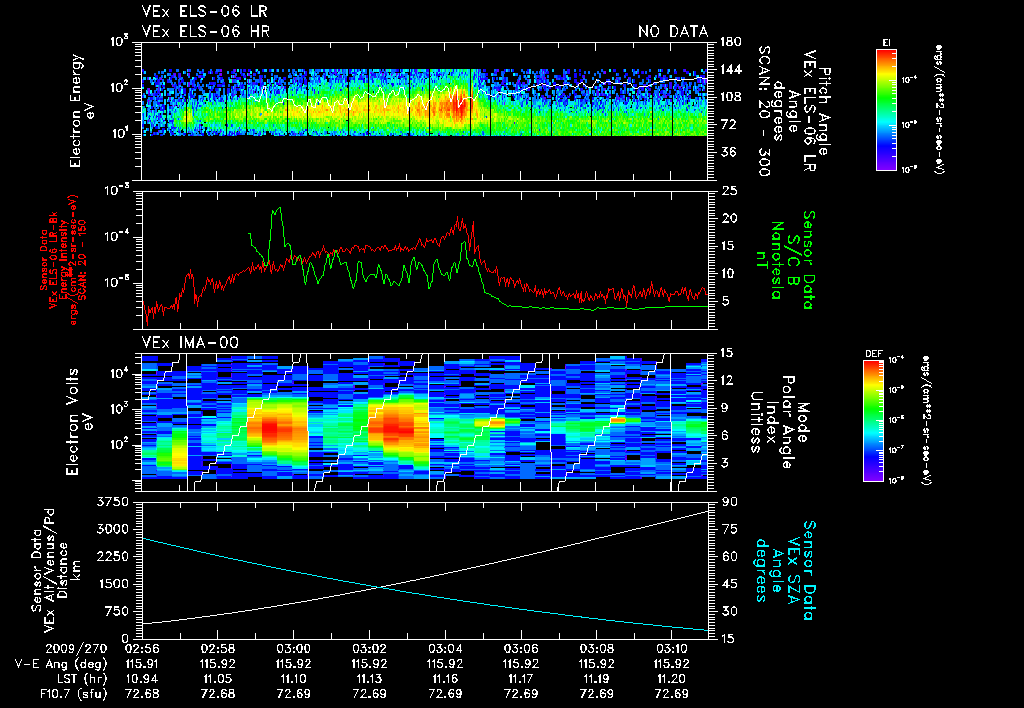Click the green magnetic field peak near 03:00
1024x708 pixels.
[279, 209]
